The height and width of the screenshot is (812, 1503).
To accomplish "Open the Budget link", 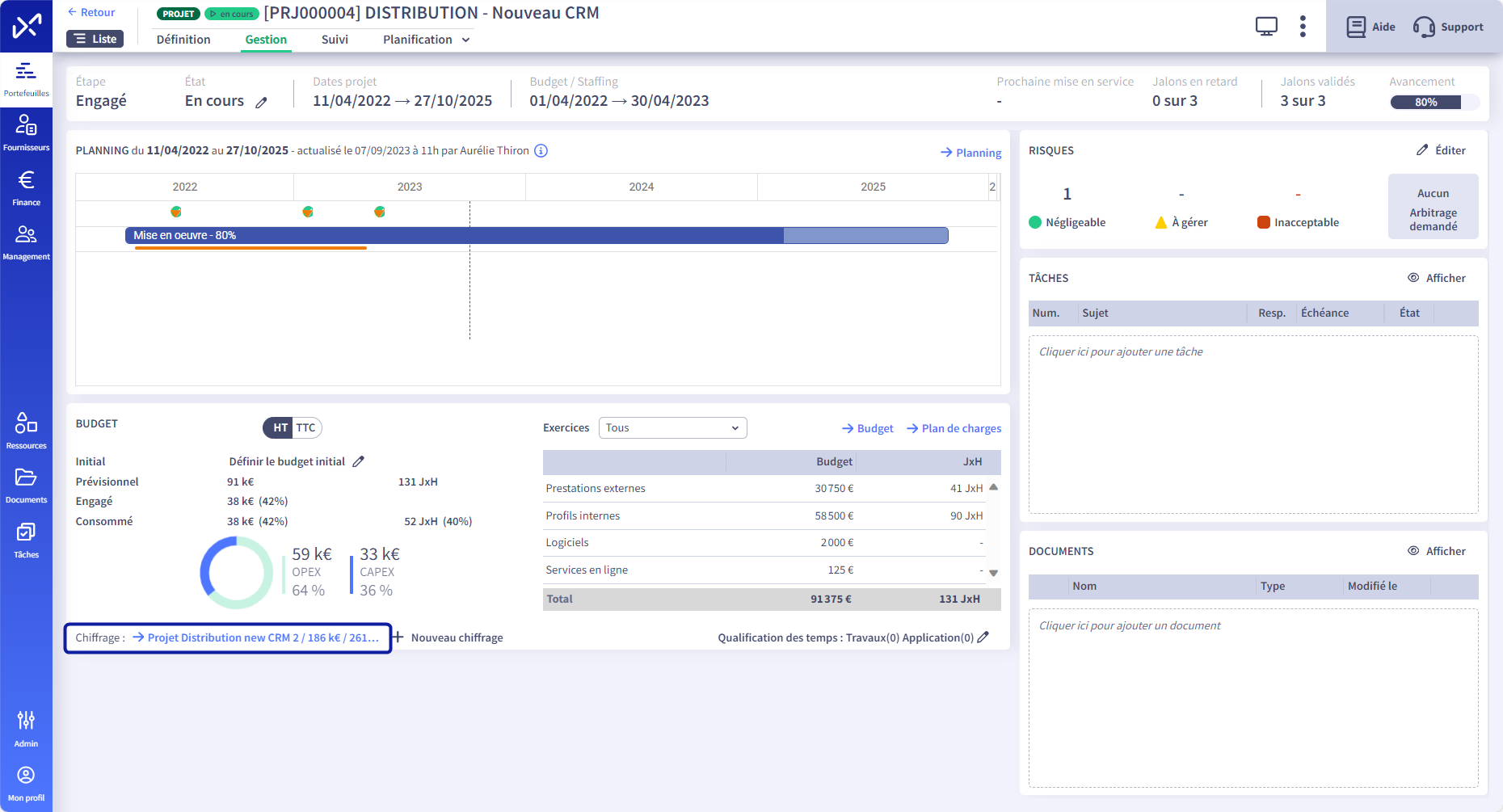I will click(x=867, y=428).
